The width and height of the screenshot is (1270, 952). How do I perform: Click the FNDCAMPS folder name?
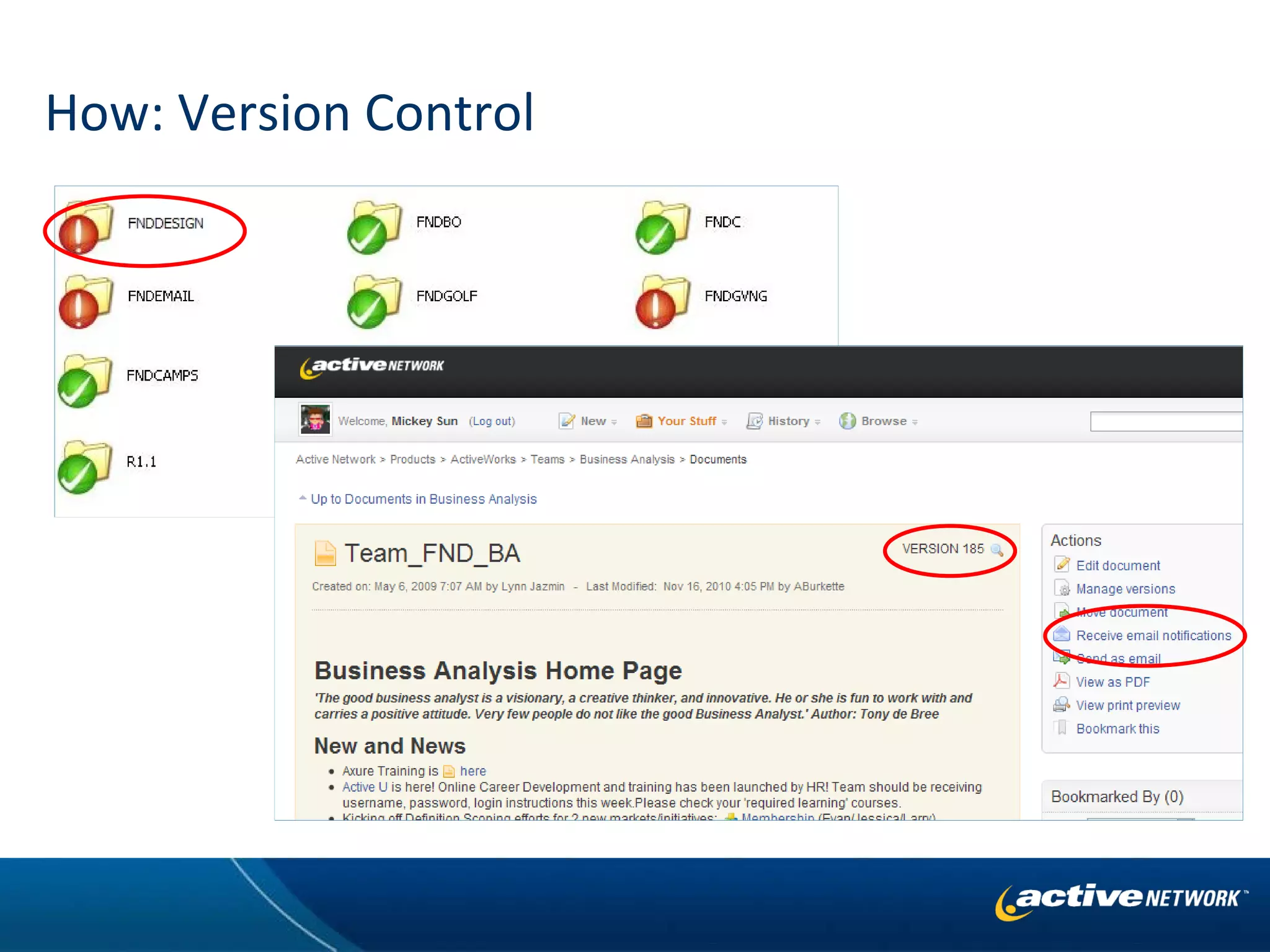(x=162, y=376)
